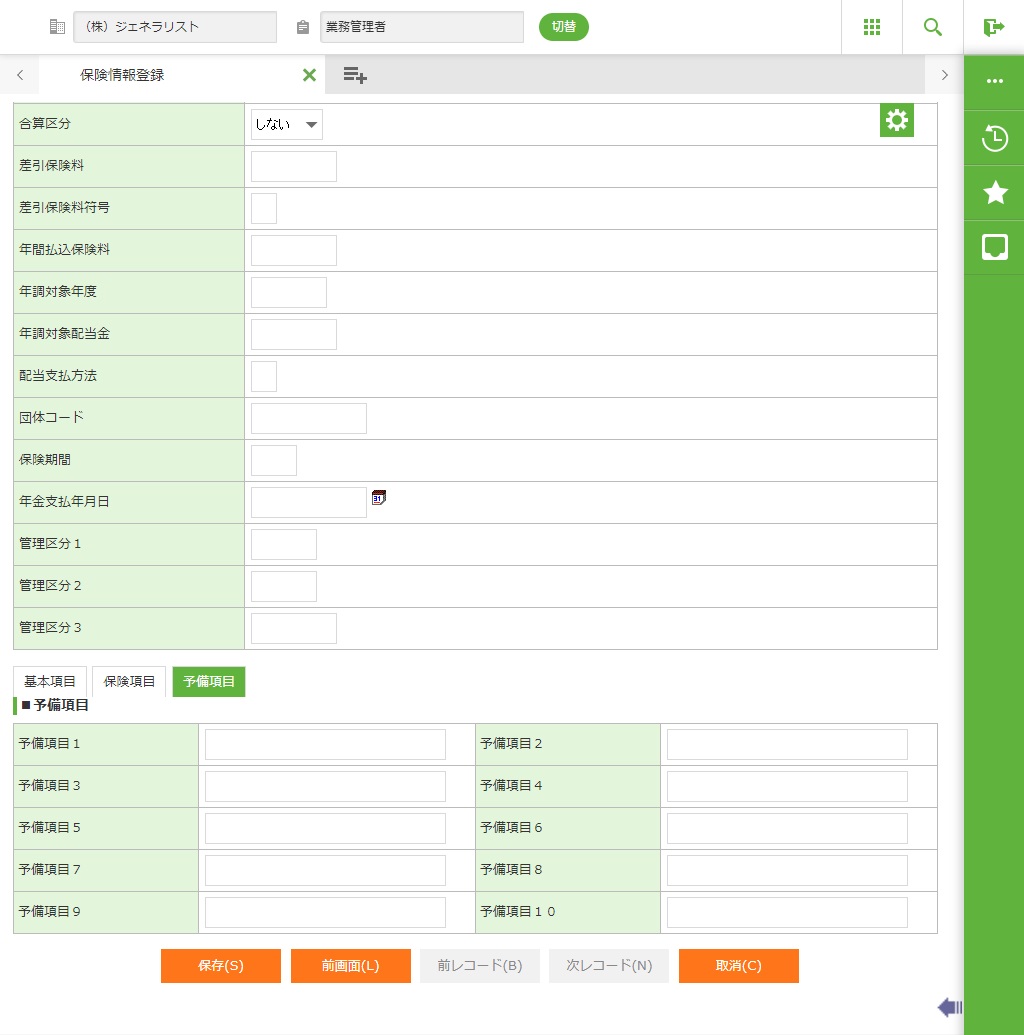Focus the 管理区分２ input
Viewport: 1024px width, 1035px height.
284,586
